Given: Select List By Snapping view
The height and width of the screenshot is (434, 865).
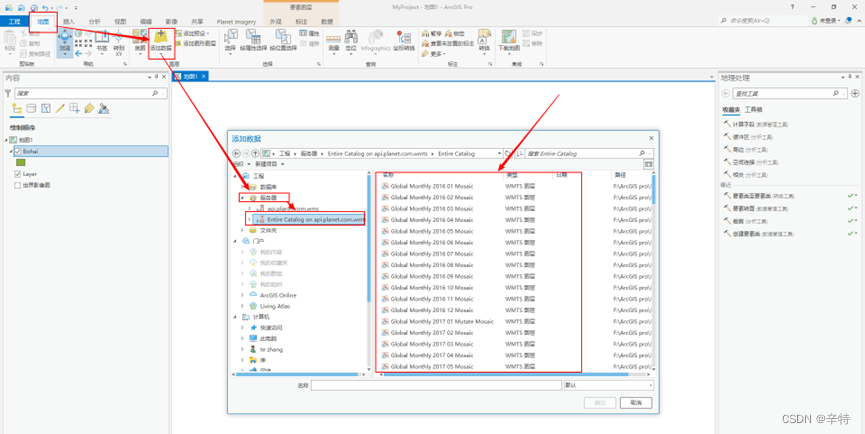Looking at the screenshot, I should pyautogui.click(x=74, y=108).
